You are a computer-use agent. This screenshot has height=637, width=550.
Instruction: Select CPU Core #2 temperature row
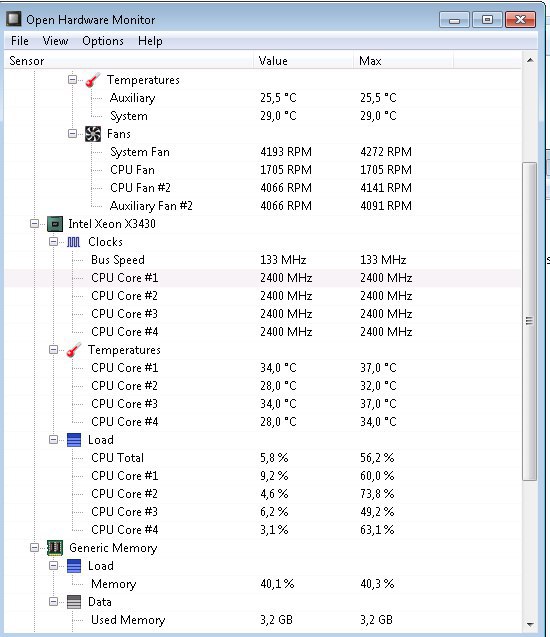click(x=263, y=386)
